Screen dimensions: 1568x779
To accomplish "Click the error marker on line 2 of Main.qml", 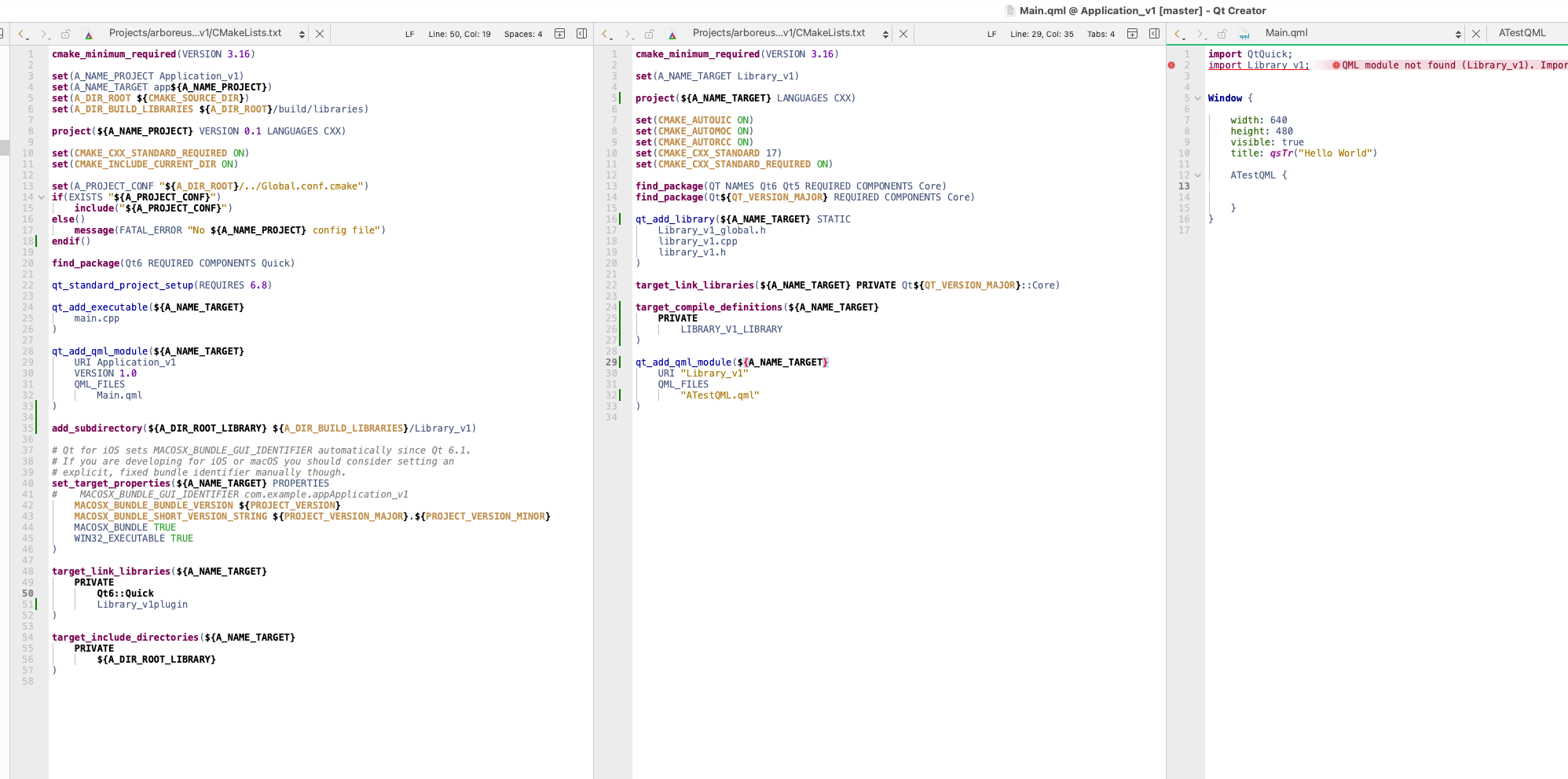I will click(x=1171, y=65).
